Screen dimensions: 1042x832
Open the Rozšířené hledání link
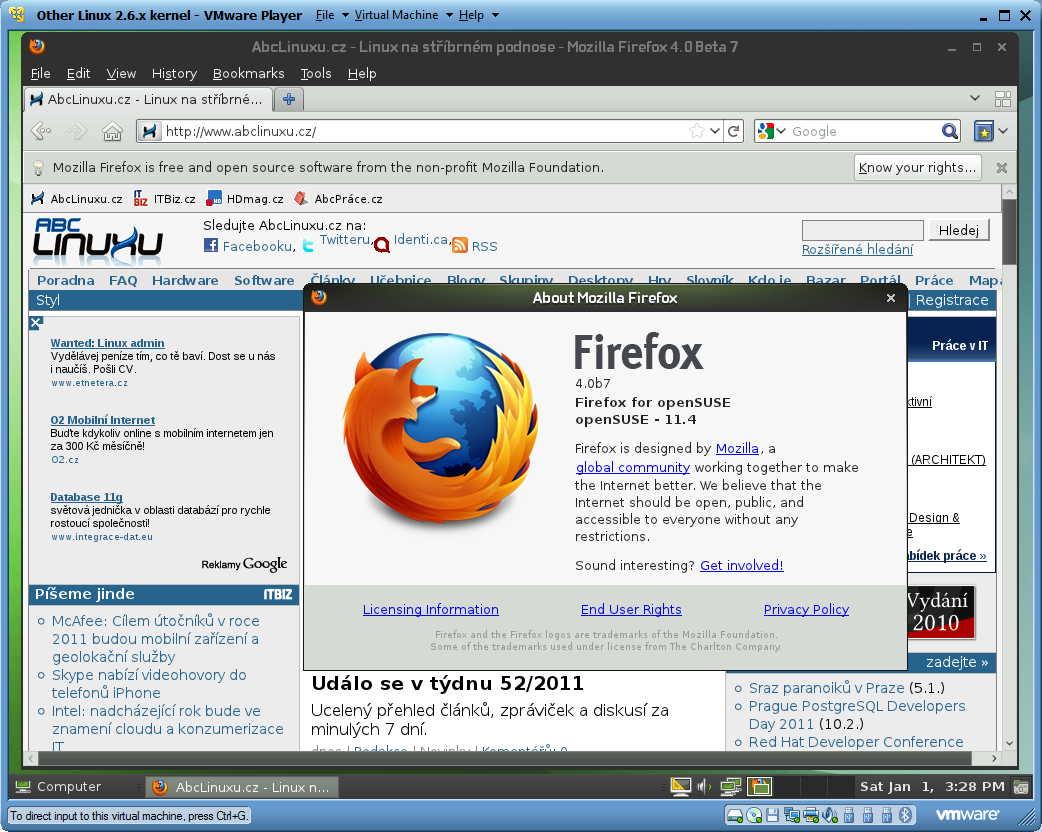click(857, 249)
